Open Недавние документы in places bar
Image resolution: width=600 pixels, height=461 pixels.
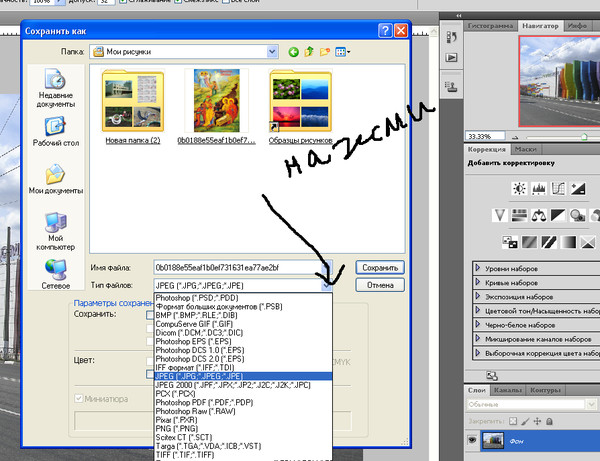click(56, 88)
